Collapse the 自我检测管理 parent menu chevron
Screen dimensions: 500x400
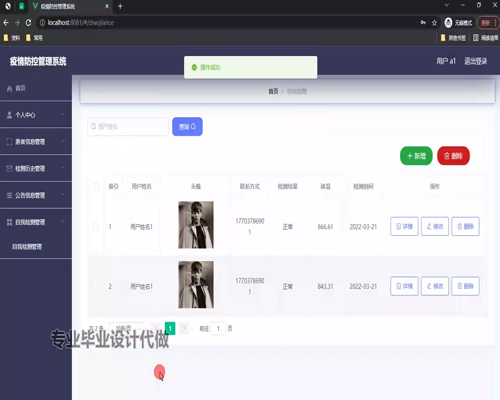(62, 221)
